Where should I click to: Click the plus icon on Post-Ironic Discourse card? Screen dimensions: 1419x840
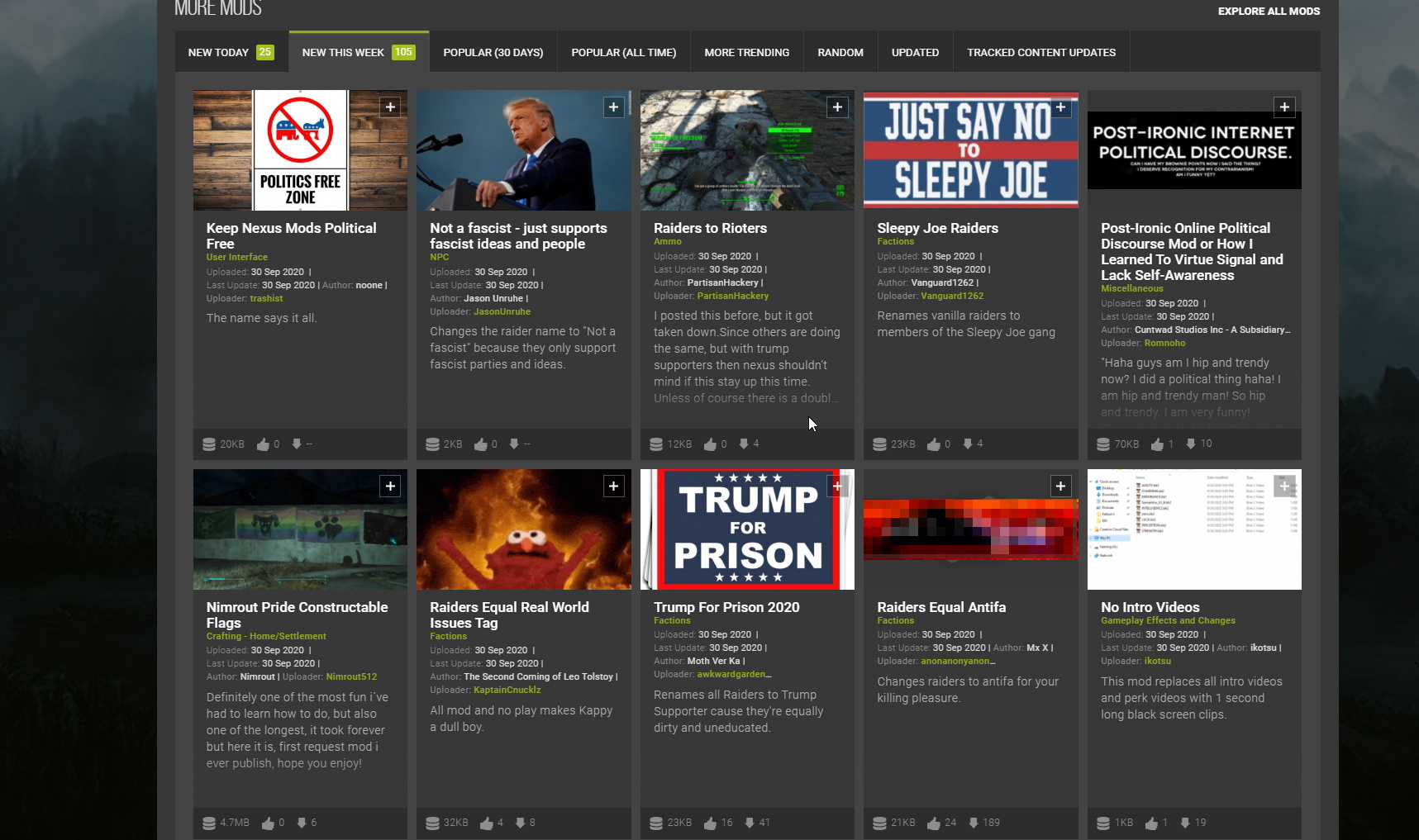pos(1284,107)
